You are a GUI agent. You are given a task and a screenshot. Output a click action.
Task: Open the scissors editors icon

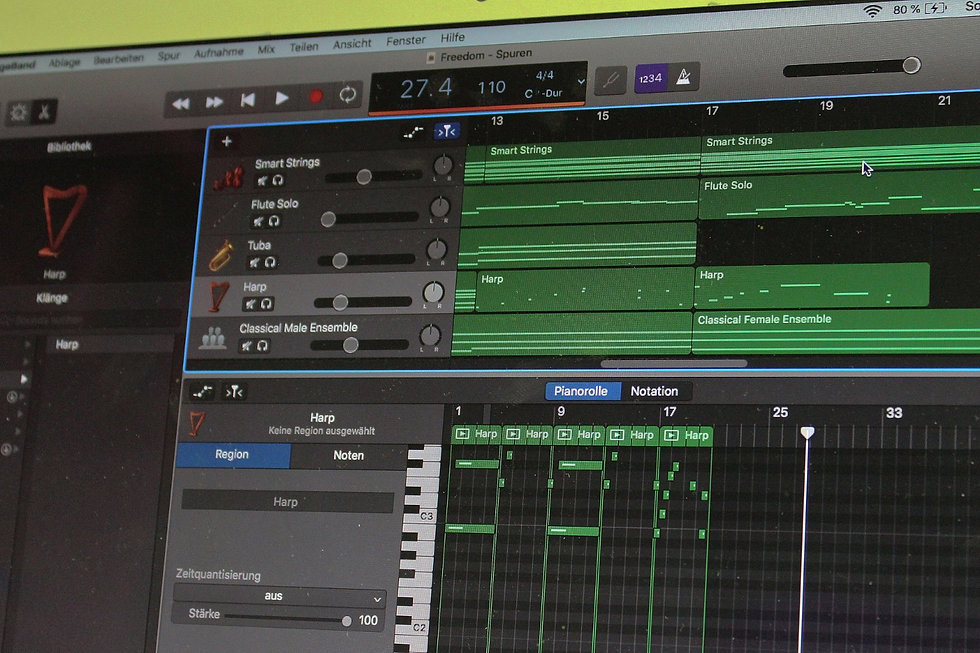44,111
